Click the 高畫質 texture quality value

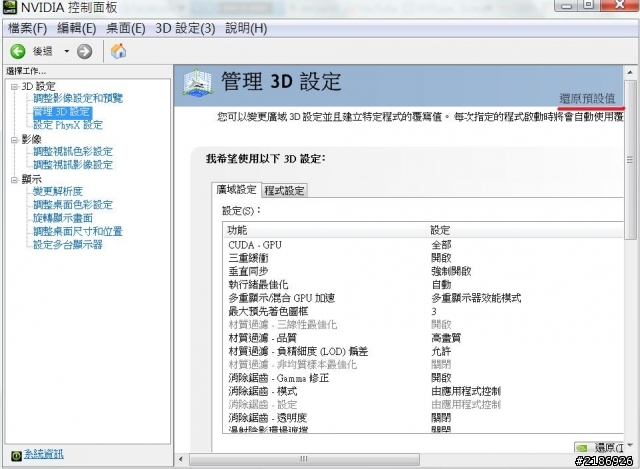tap(446, 338)
